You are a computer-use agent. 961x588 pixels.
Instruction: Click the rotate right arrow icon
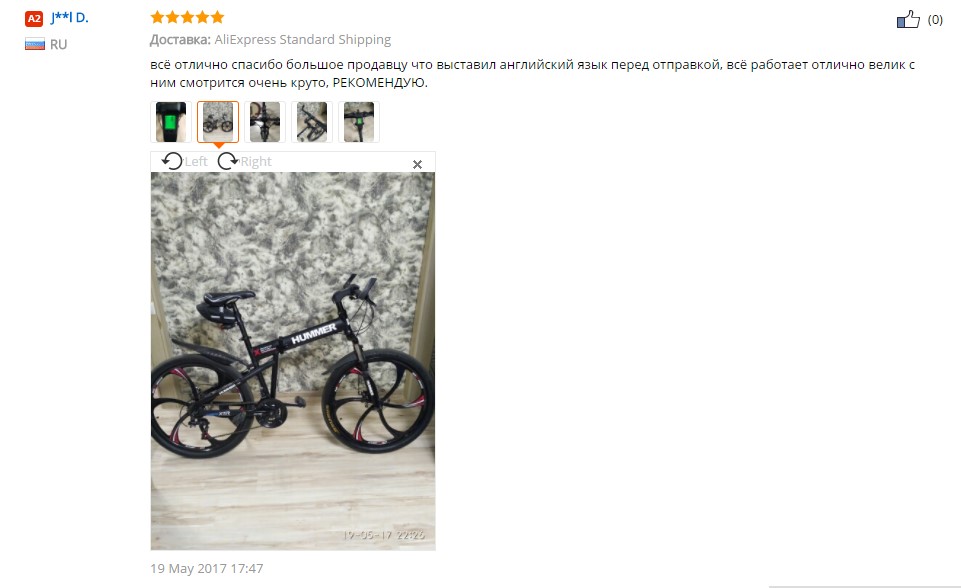click(x=228, y=161)
